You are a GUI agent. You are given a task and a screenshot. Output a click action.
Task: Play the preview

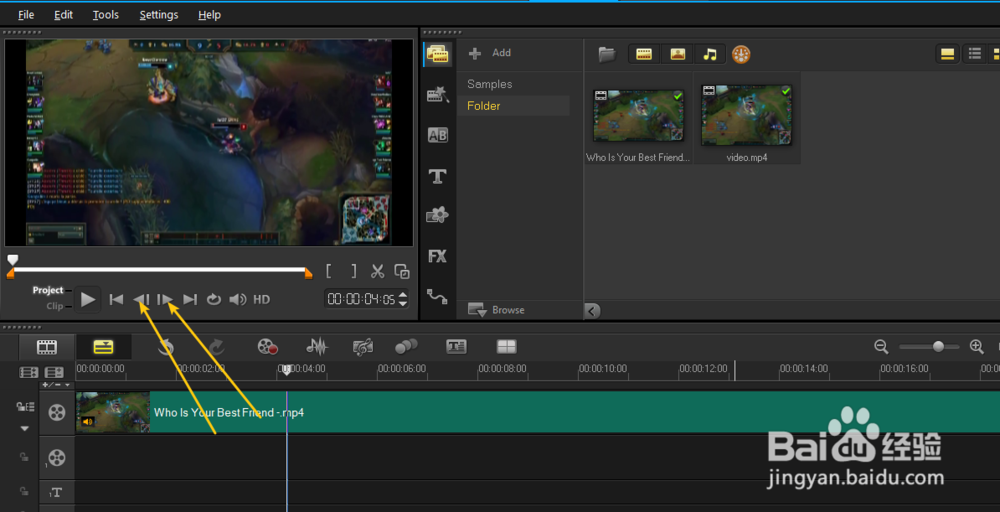[87, 299]
